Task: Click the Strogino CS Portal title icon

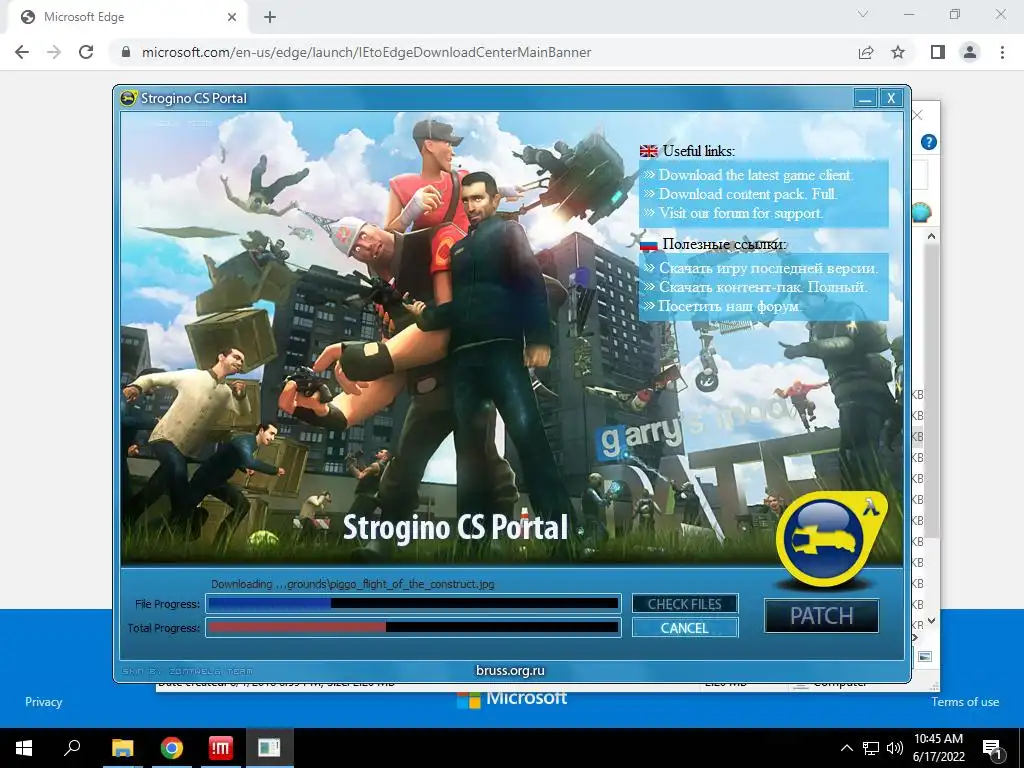Action: (x=129, y=98)
